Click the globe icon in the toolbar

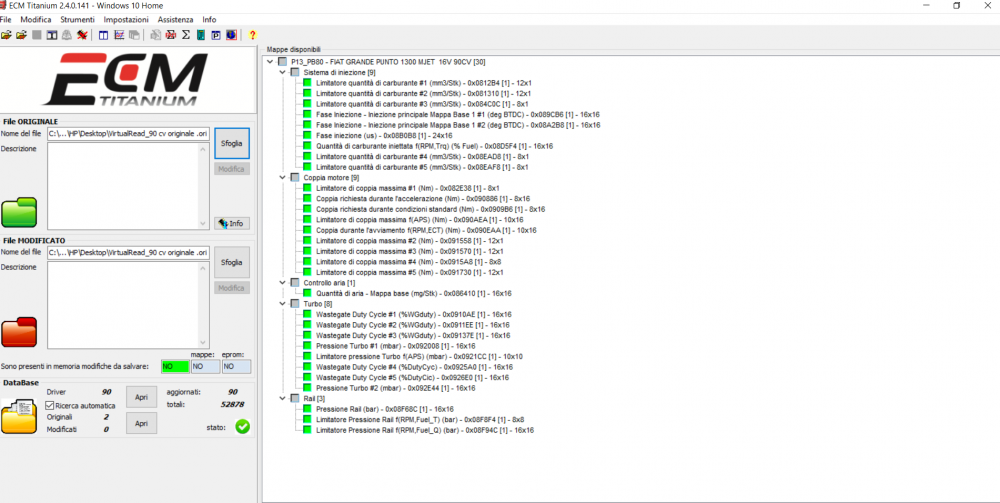point(232,34)
